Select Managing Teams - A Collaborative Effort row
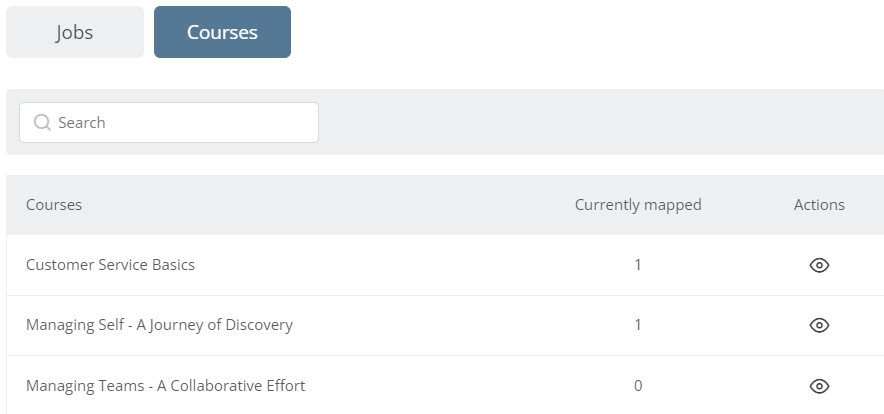Image resolution: width=884 pixels, height=414 pixels. click(445, 385)
